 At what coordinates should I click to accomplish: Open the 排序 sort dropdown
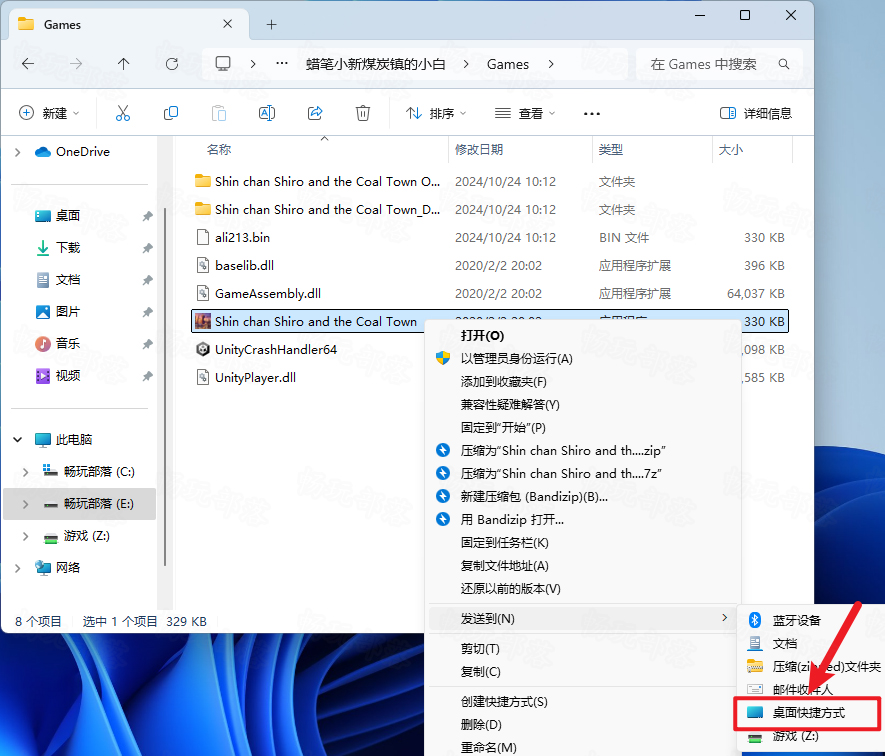(x=436, y=113)
